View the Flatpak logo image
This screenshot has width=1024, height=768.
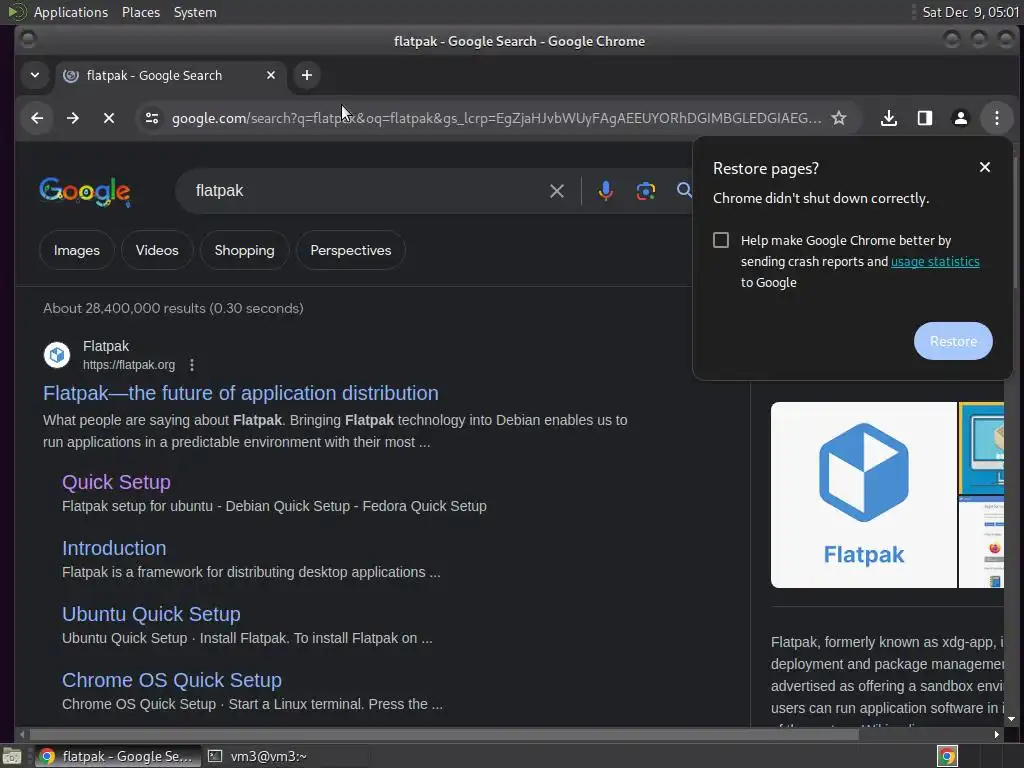tap(863, 494)
